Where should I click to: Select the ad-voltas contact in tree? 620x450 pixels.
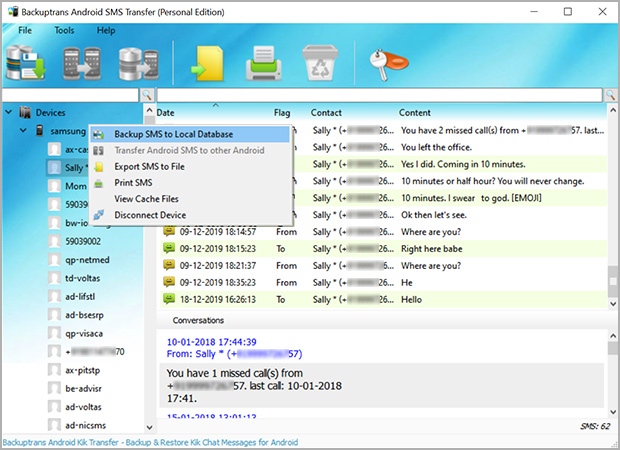point(83,407)
